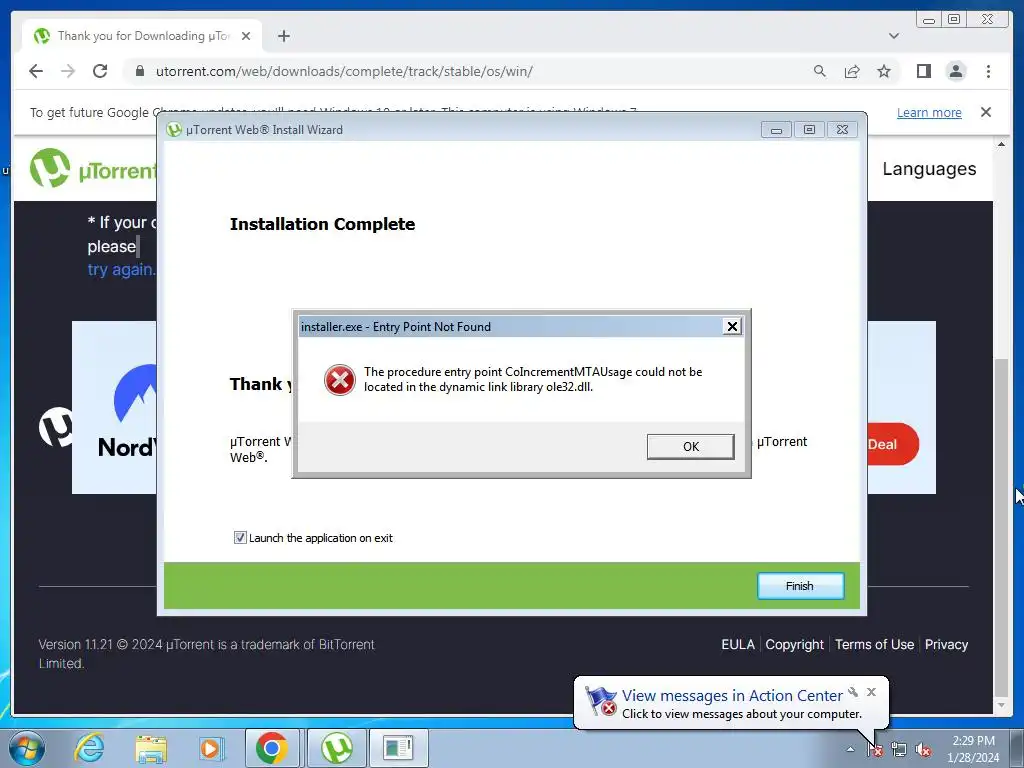Switch to Chrome in the taskbar
The height and width of the screenshot is (768, 1024).
[x=272, y=748]
